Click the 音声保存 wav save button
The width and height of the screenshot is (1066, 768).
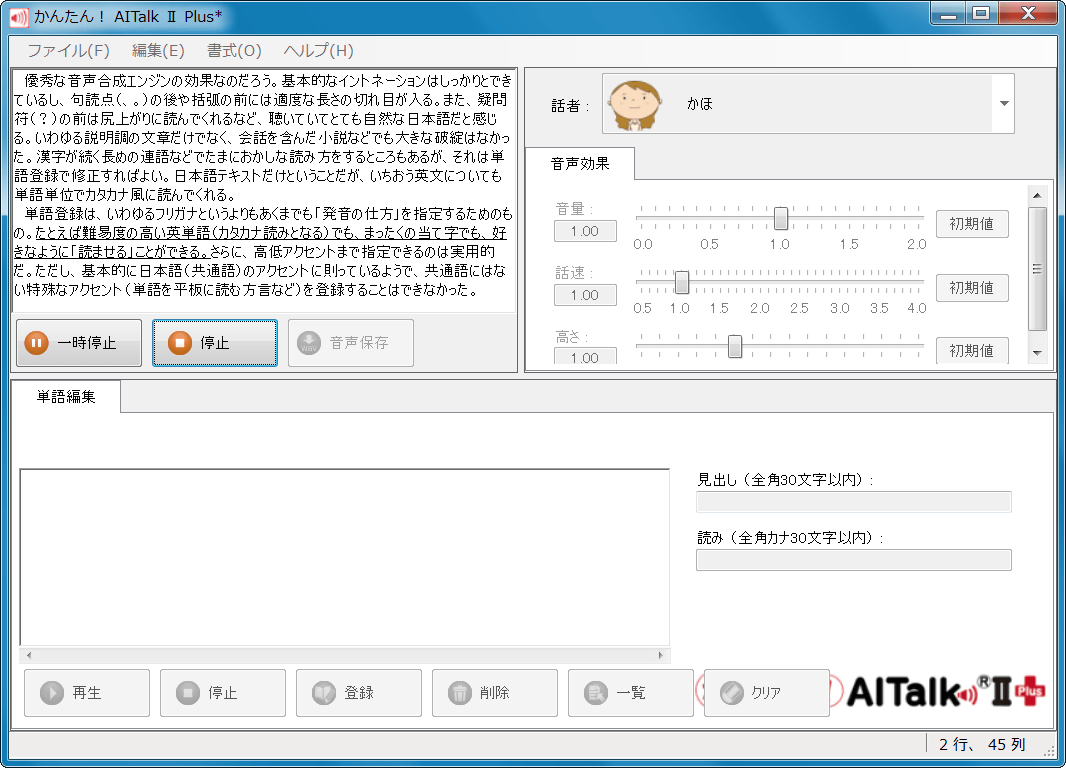point(351,343)
